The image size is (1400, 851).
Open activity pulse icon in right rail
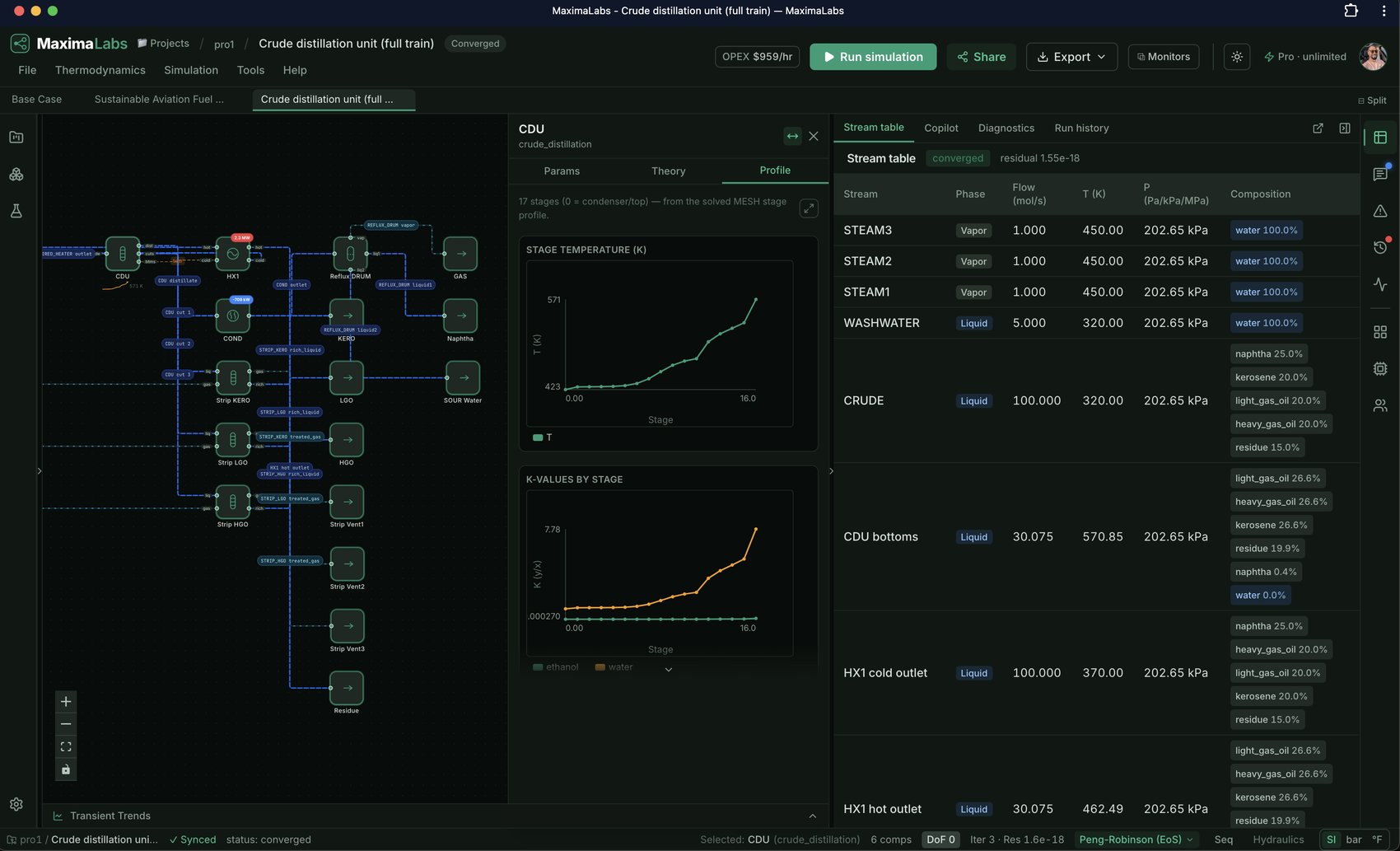point(1380,284)
